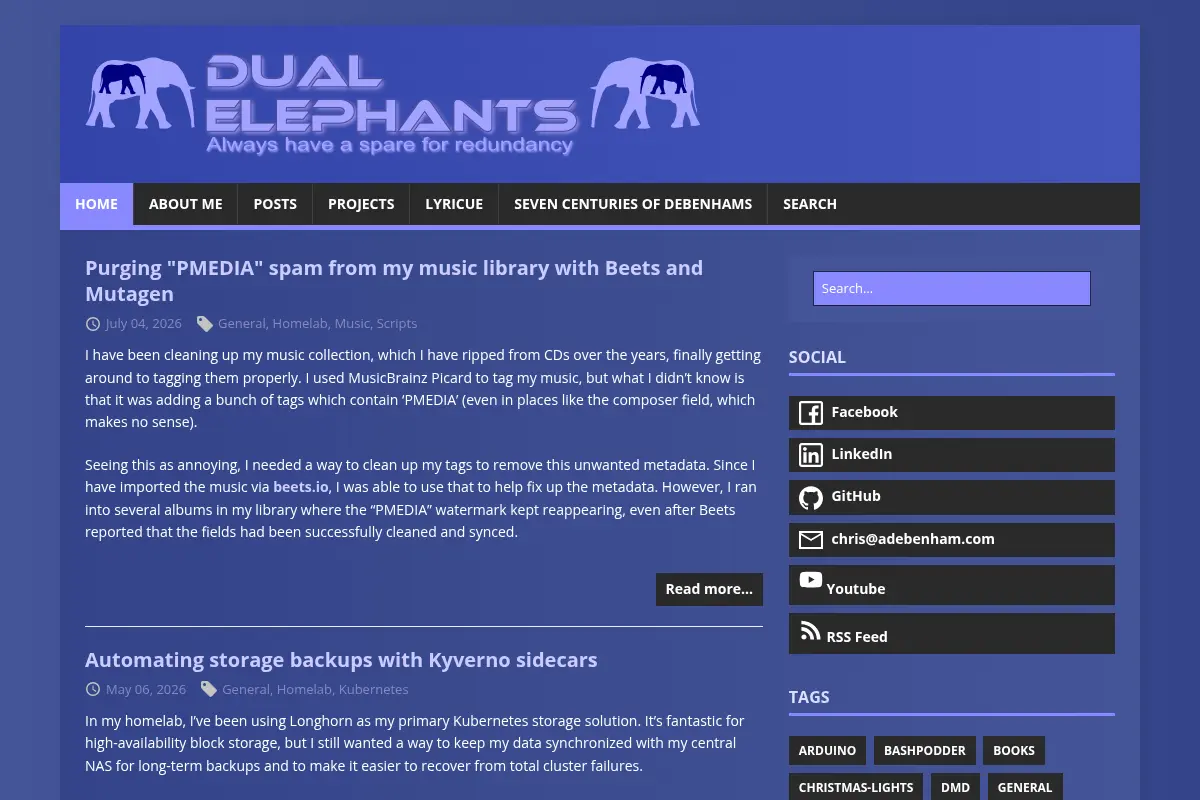Screen dimensions: 1200x800
Task: Click General category on PMEDIA post
Action: click(x=241, y=324)
